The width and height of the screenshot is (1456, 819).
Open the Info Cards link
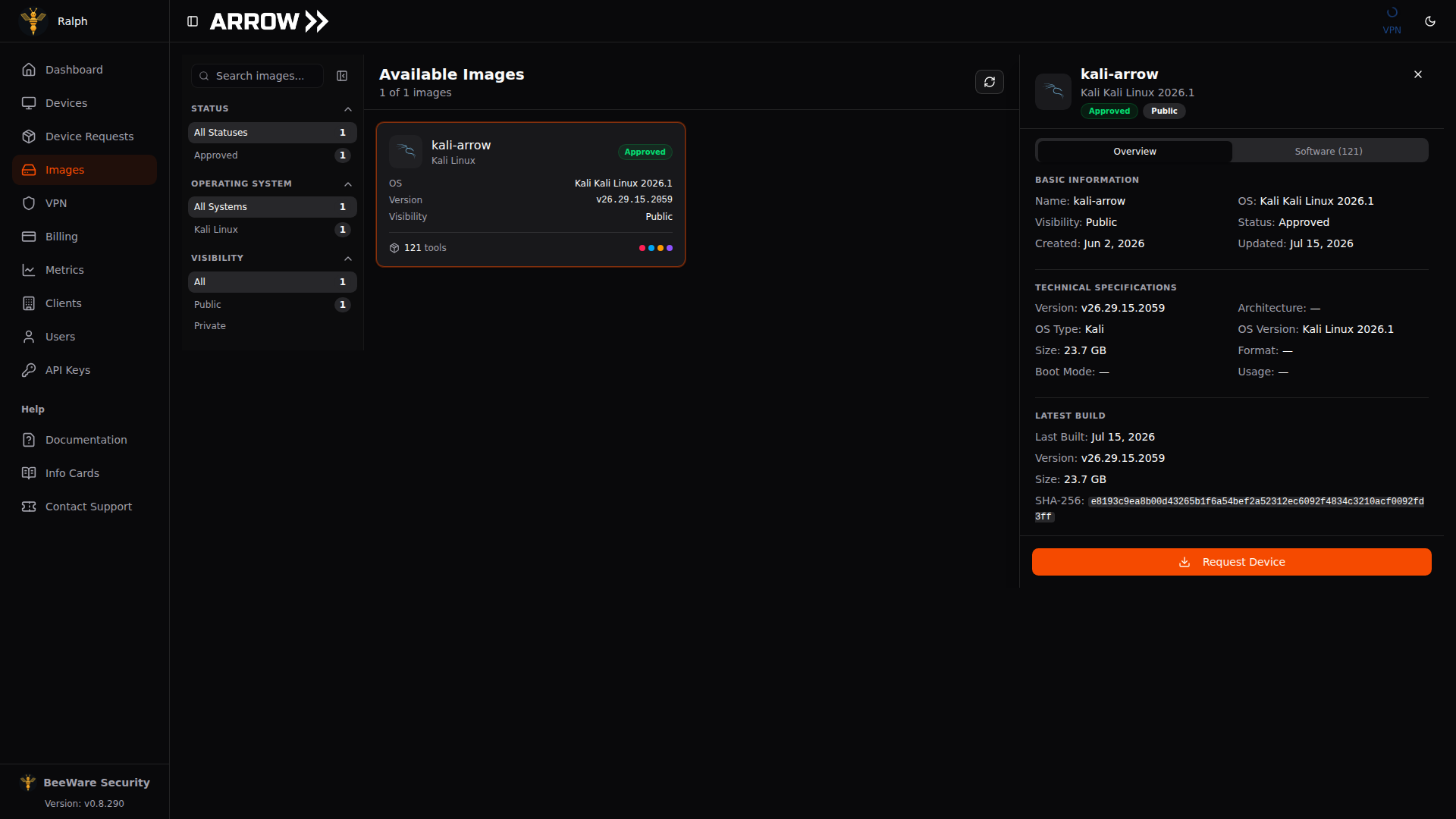(84, 473)
